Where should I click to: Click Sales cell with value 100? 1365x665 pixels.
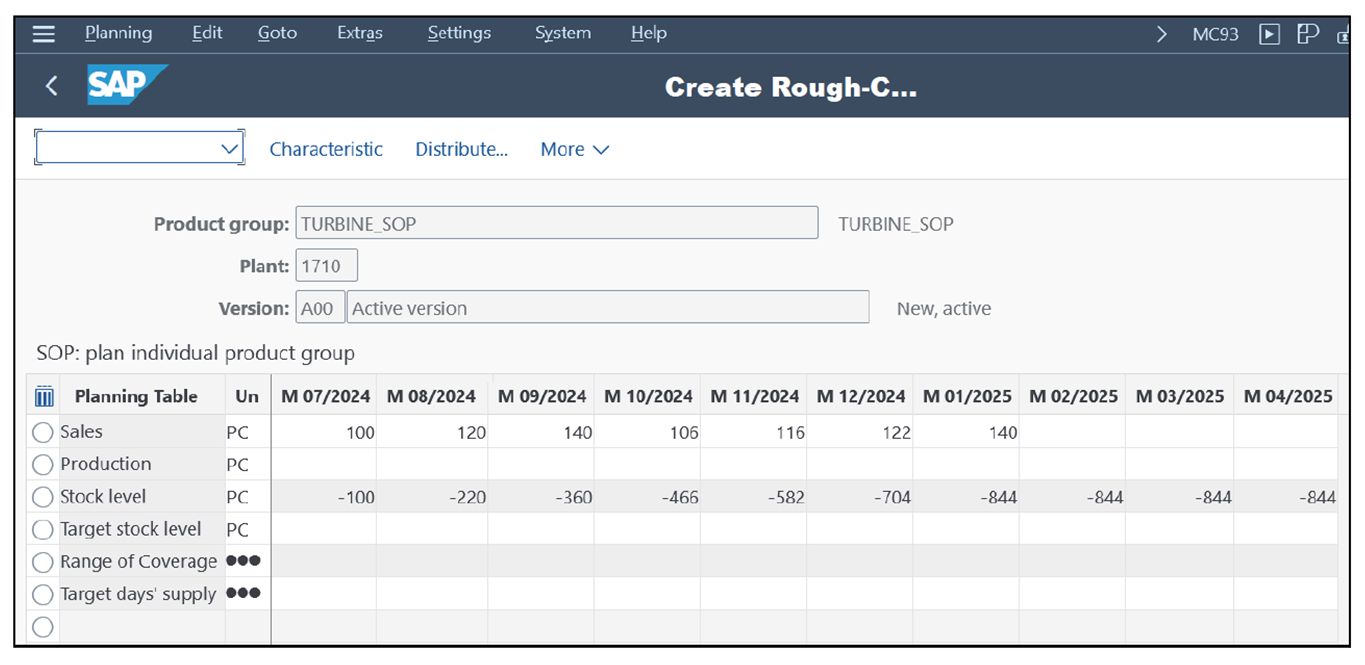tap(324, 433)
